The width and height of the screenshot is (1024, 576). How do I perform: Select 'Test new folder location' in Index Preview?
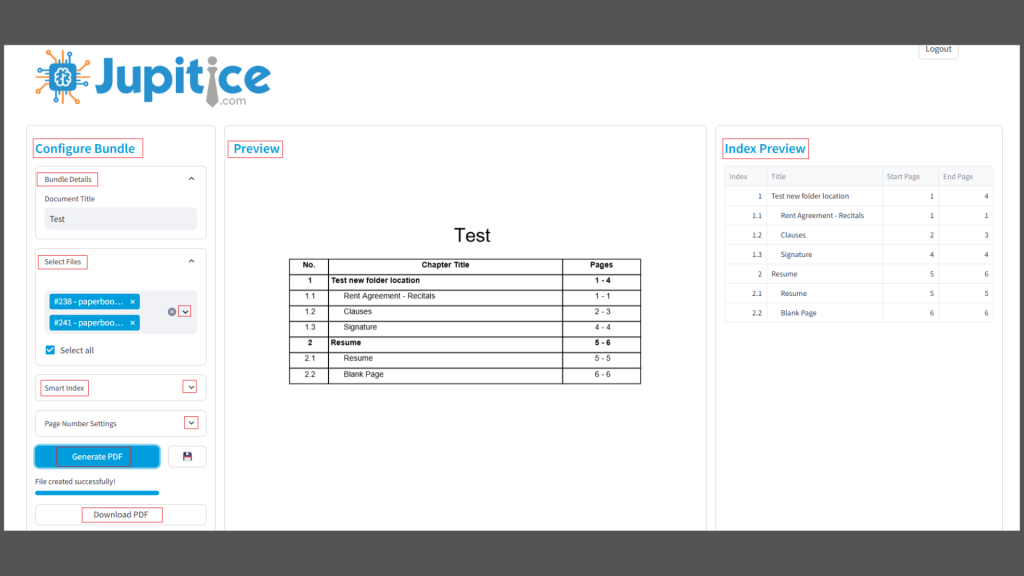(810, 196)
